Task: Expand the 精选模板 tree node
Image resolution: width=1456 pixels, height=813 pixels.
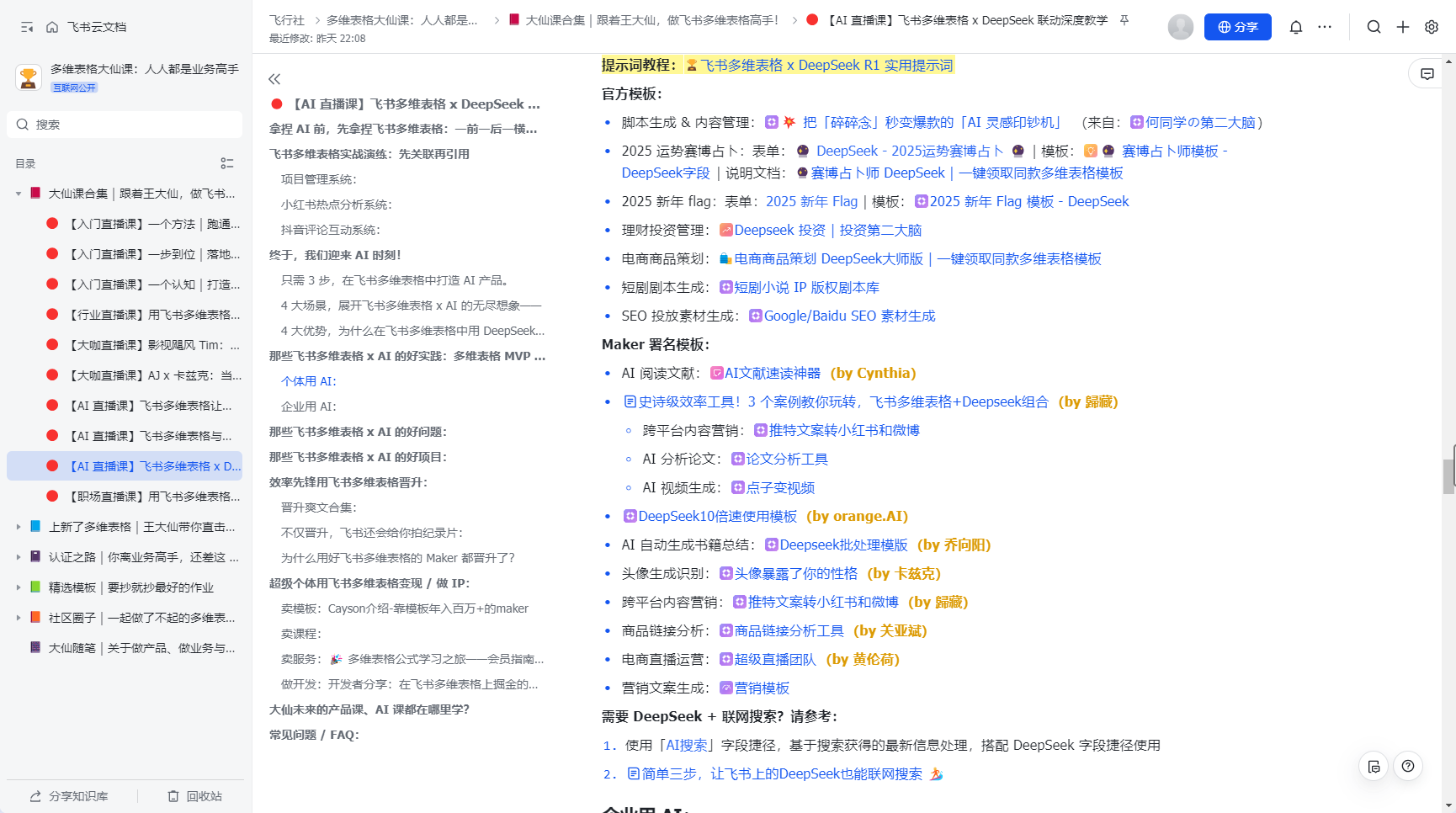Action: tap(19, 587)
